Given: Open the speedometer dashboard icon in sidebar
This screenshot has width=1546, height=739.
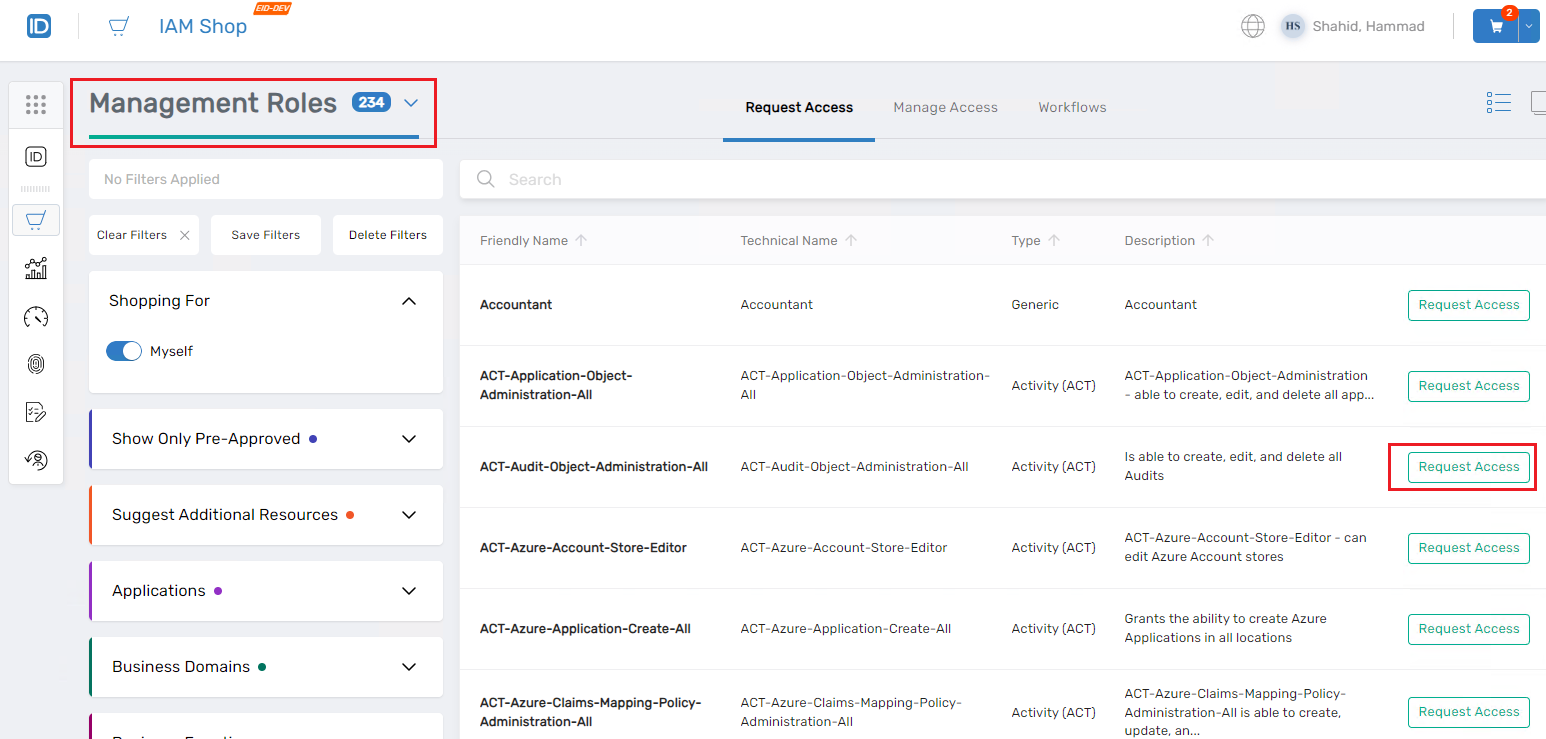Looking at the screenshot, I should click(36, 317).
